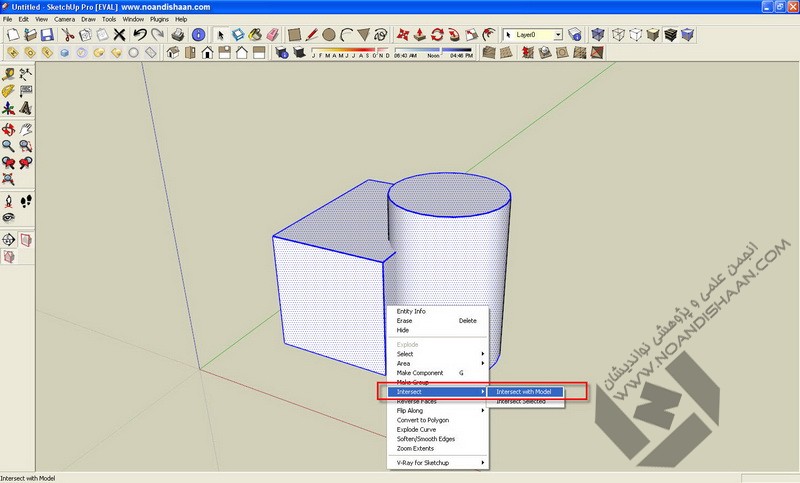Choose the Orbit camera tool

(10, 129)
